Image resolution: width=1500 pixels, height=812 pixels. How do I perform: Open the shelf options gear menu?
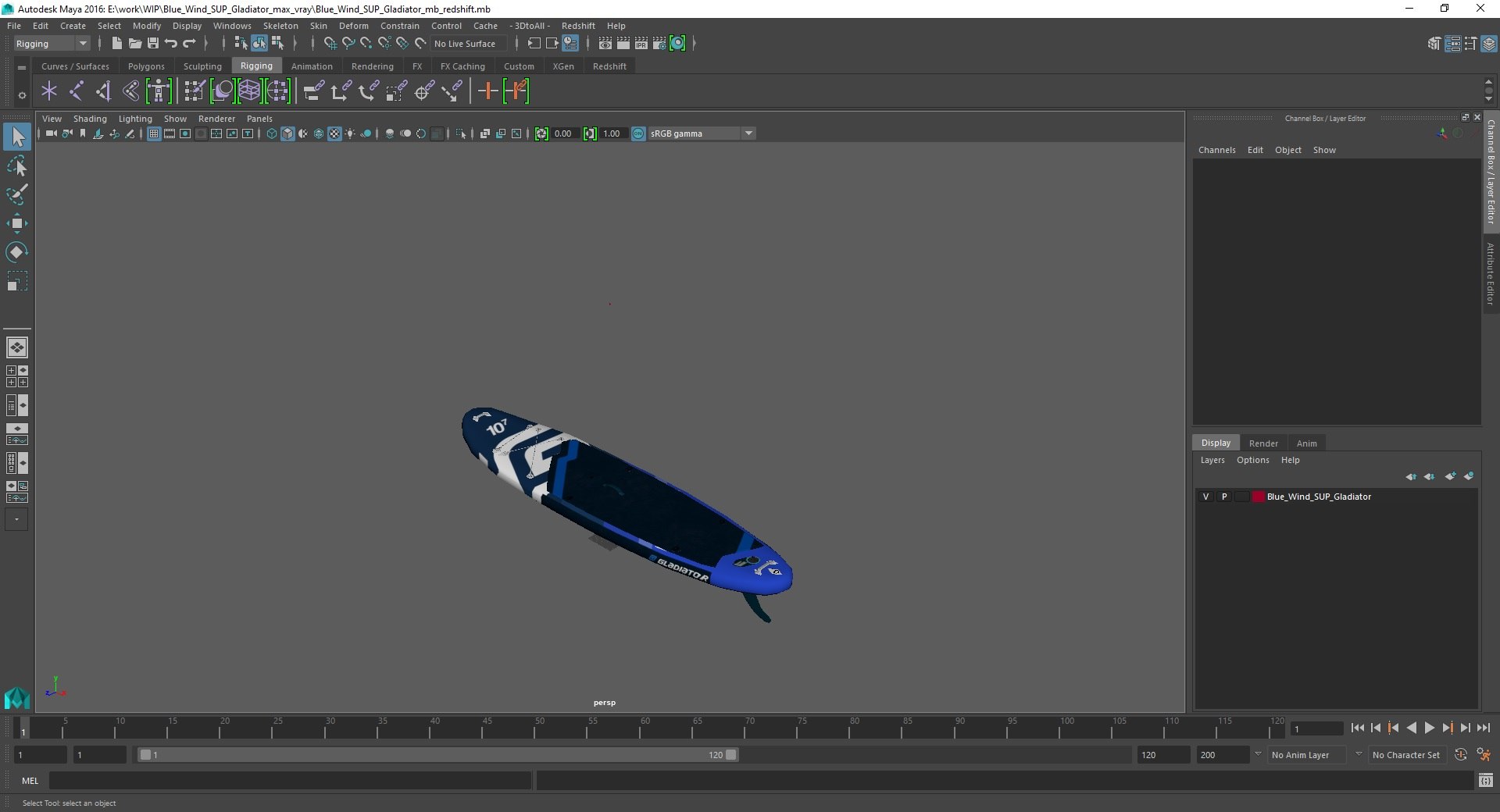click(22, 95)
